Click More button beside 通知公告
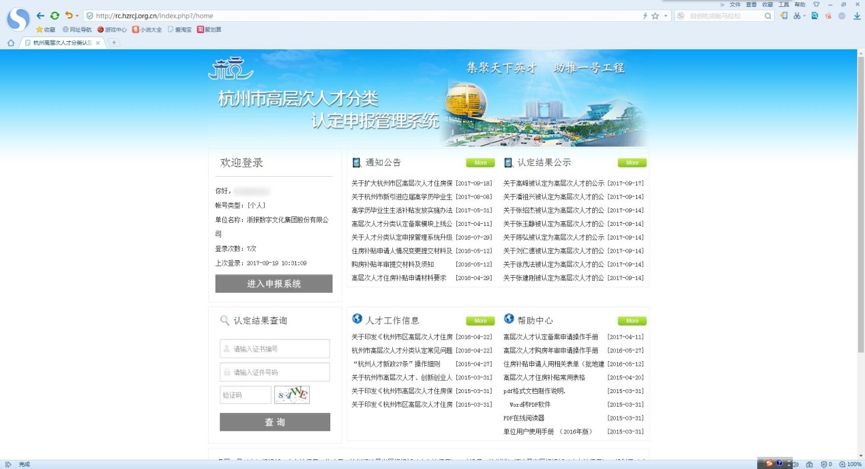Viewport: 865px width, 469px height. pos(480,163)
